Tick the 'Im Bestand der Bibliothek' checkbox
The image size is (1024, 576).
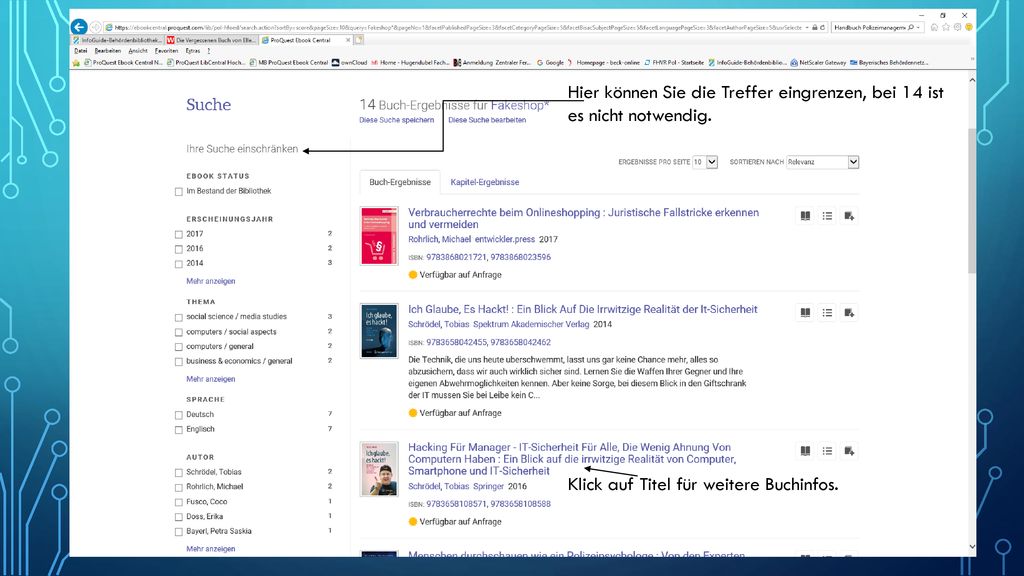(179, 192)
